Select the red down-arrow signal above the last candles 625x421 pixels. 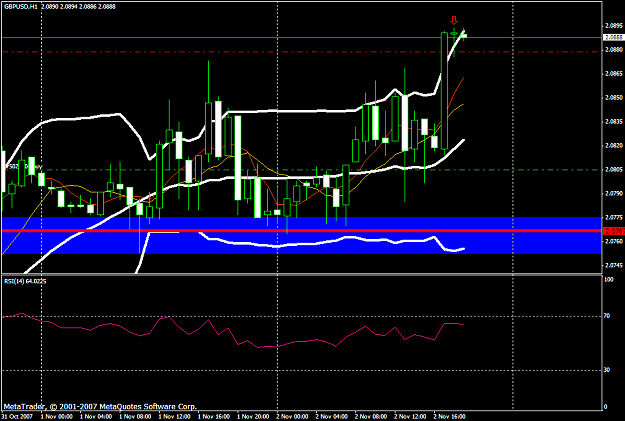[454, 20]
